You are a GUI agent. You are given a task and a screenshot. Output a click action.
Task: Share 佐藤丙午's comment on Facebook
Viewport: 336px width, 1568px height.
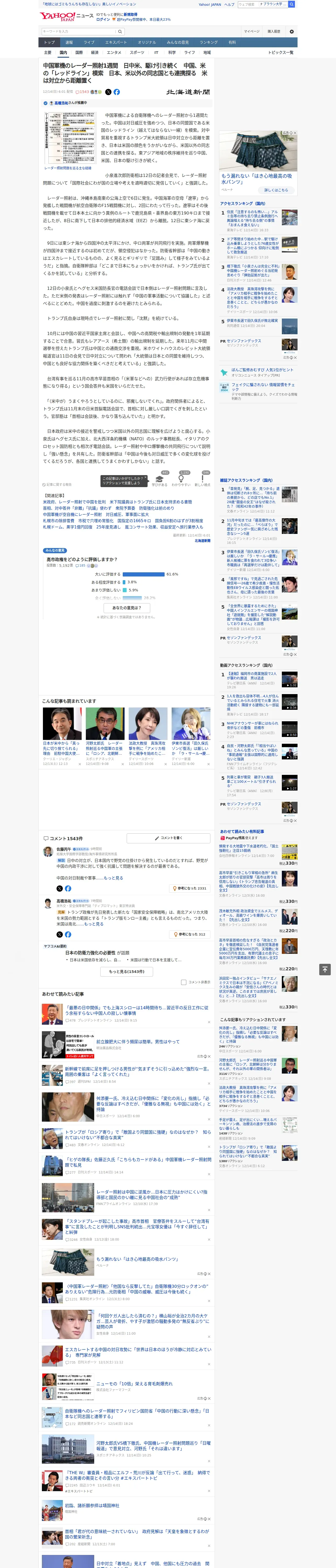click(68, 889)
